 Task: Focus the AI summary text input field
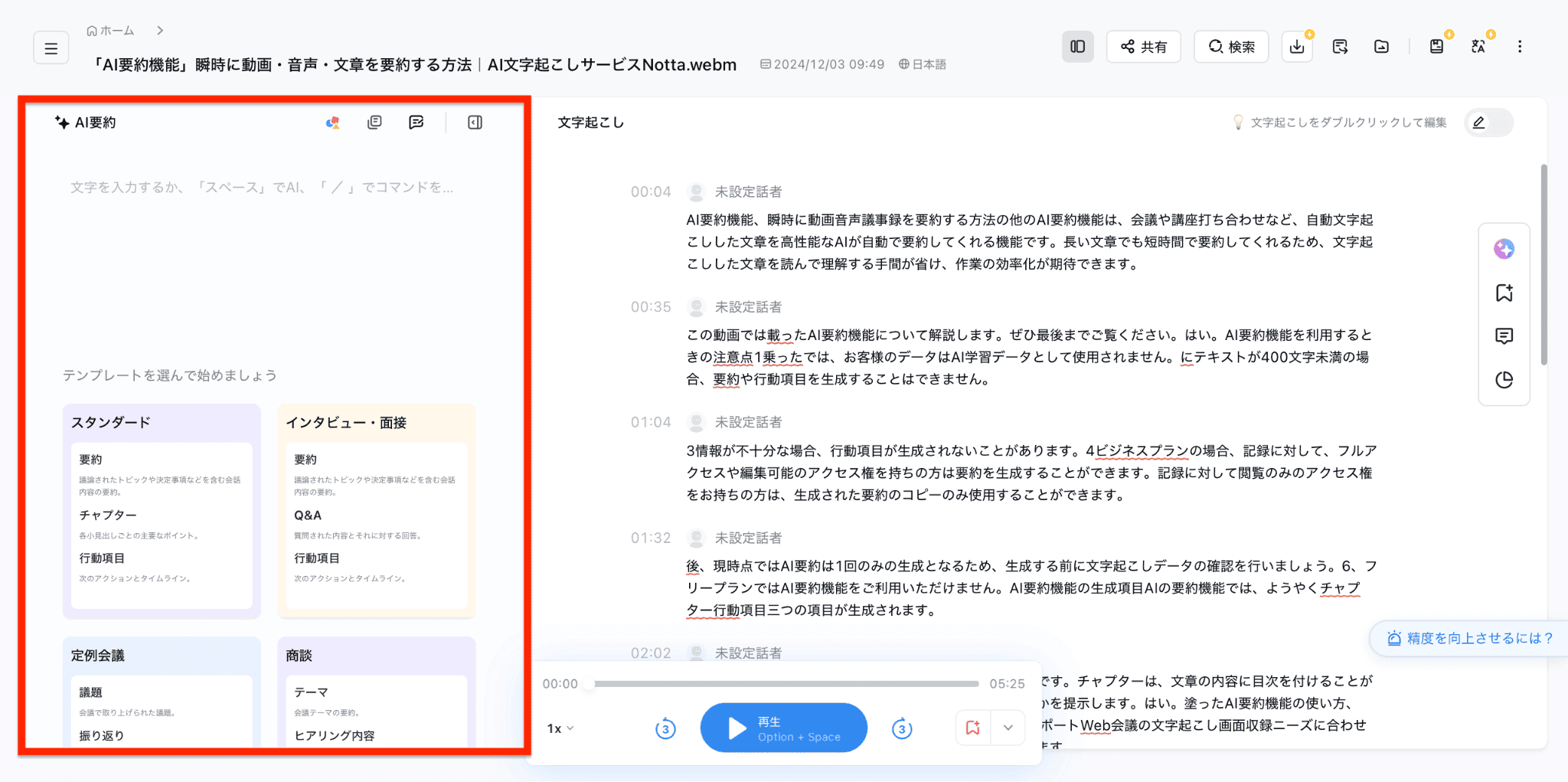[262, 188]
